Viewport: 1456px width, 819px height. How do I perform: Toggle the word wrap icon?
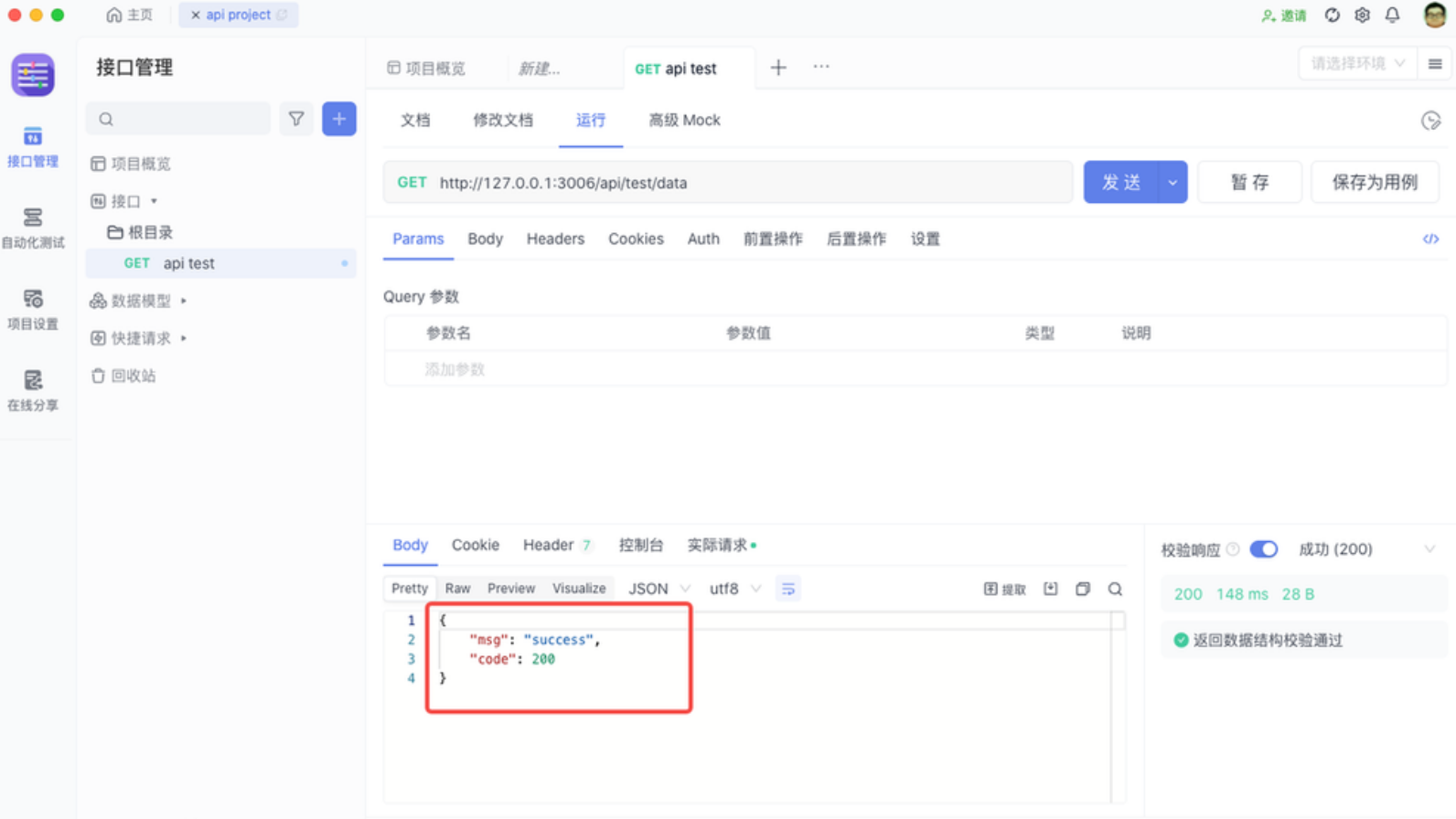(x=788, y=589)
